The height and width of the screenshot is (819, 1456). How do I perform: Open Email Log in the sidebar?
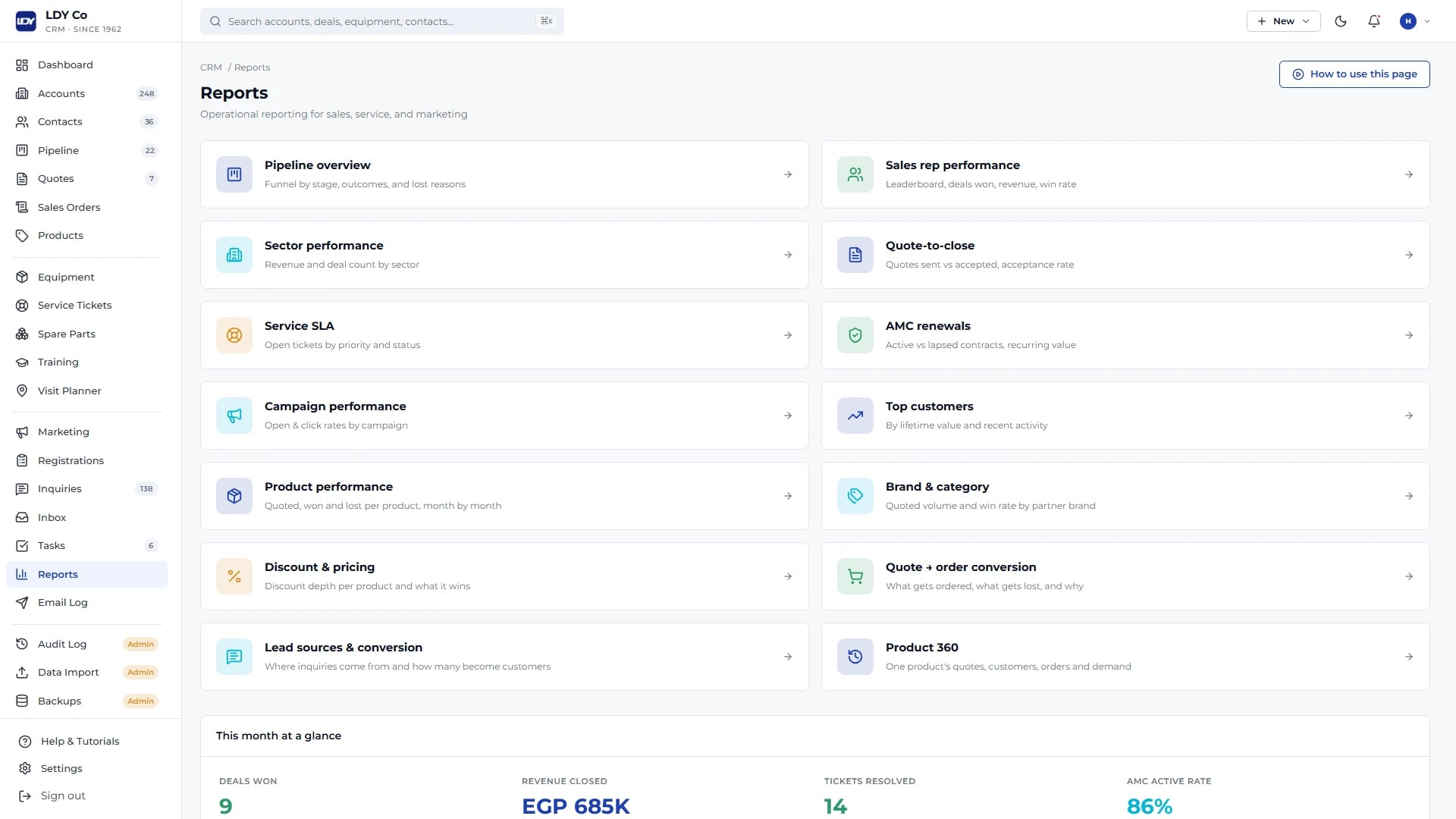pos(86,602)
